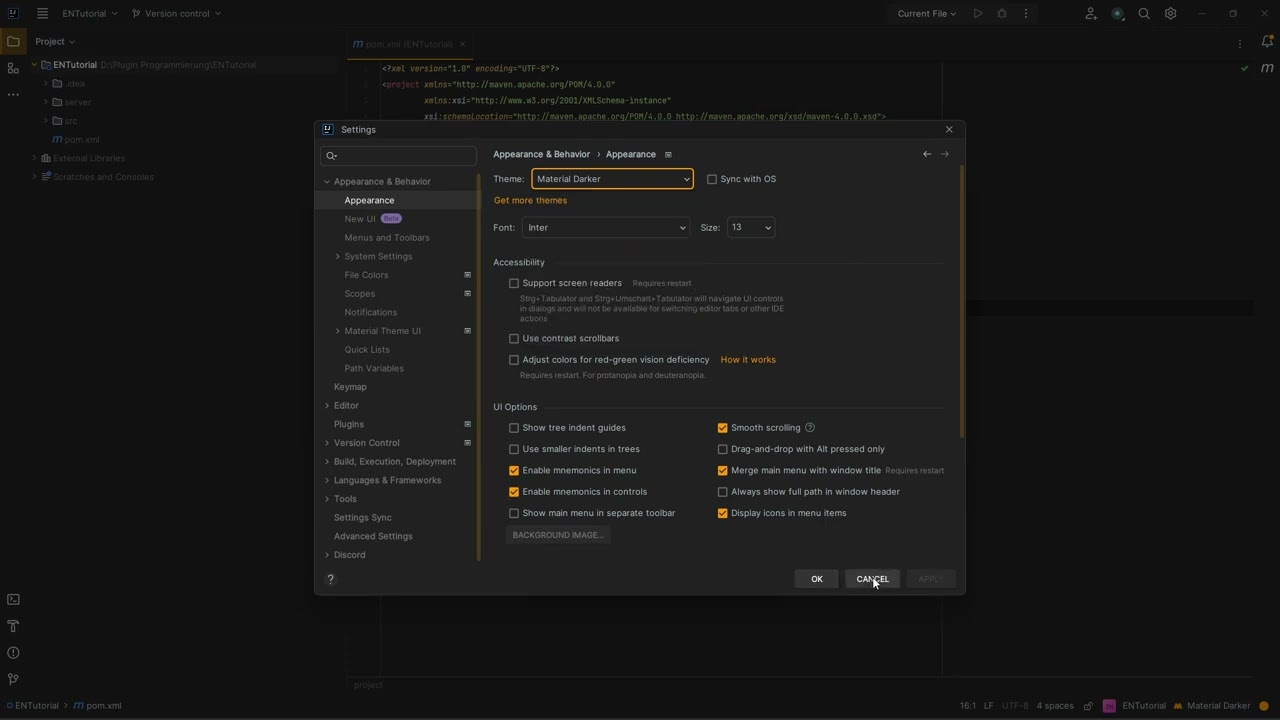Click the read-only lock icon in the status bar
1280x720 pixels.
pyautogui.click(x=1088, y=706)
